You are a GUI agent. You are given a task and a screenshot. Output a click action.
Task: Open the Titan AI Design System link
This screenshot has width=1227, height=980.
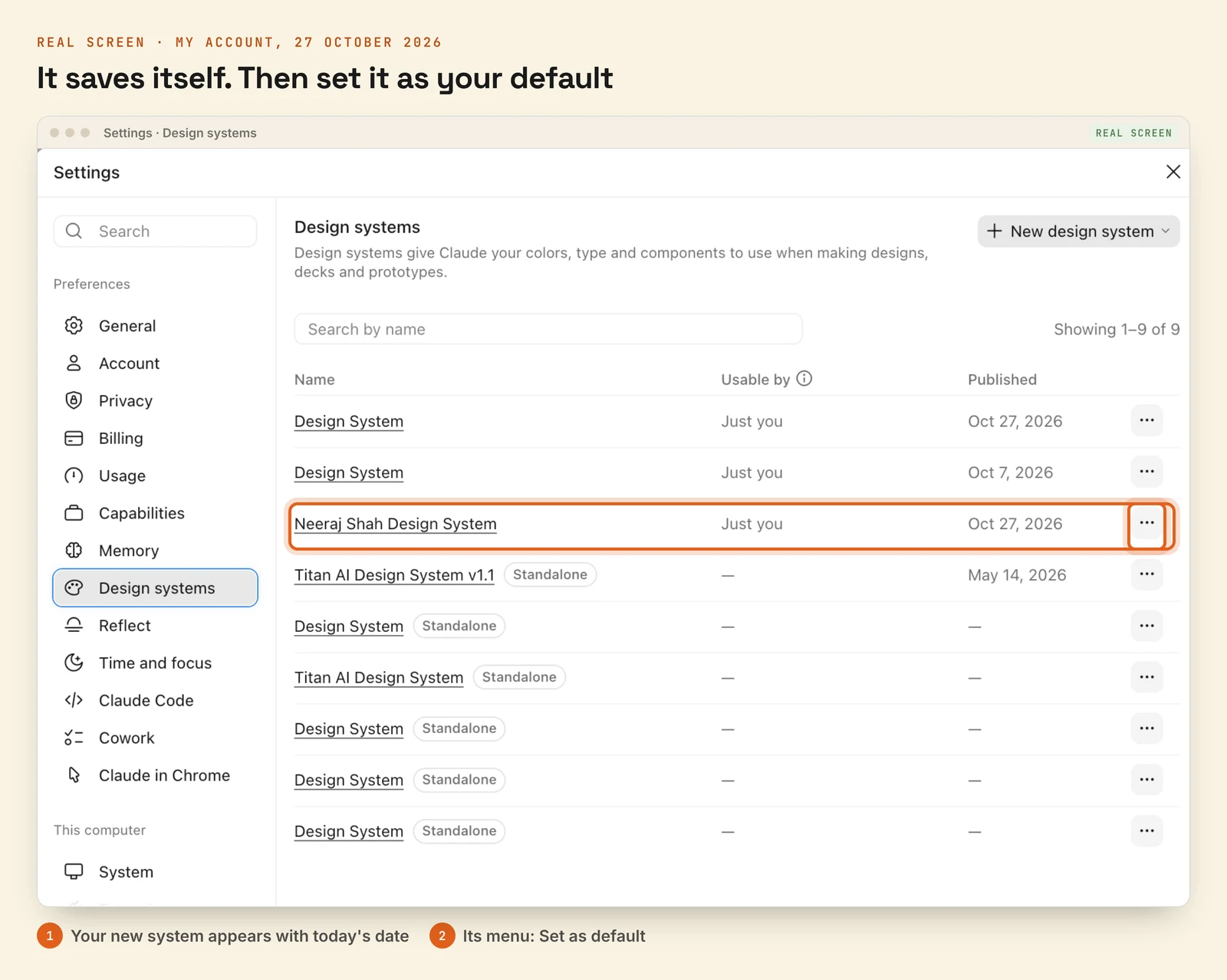[x=379, y=678]
